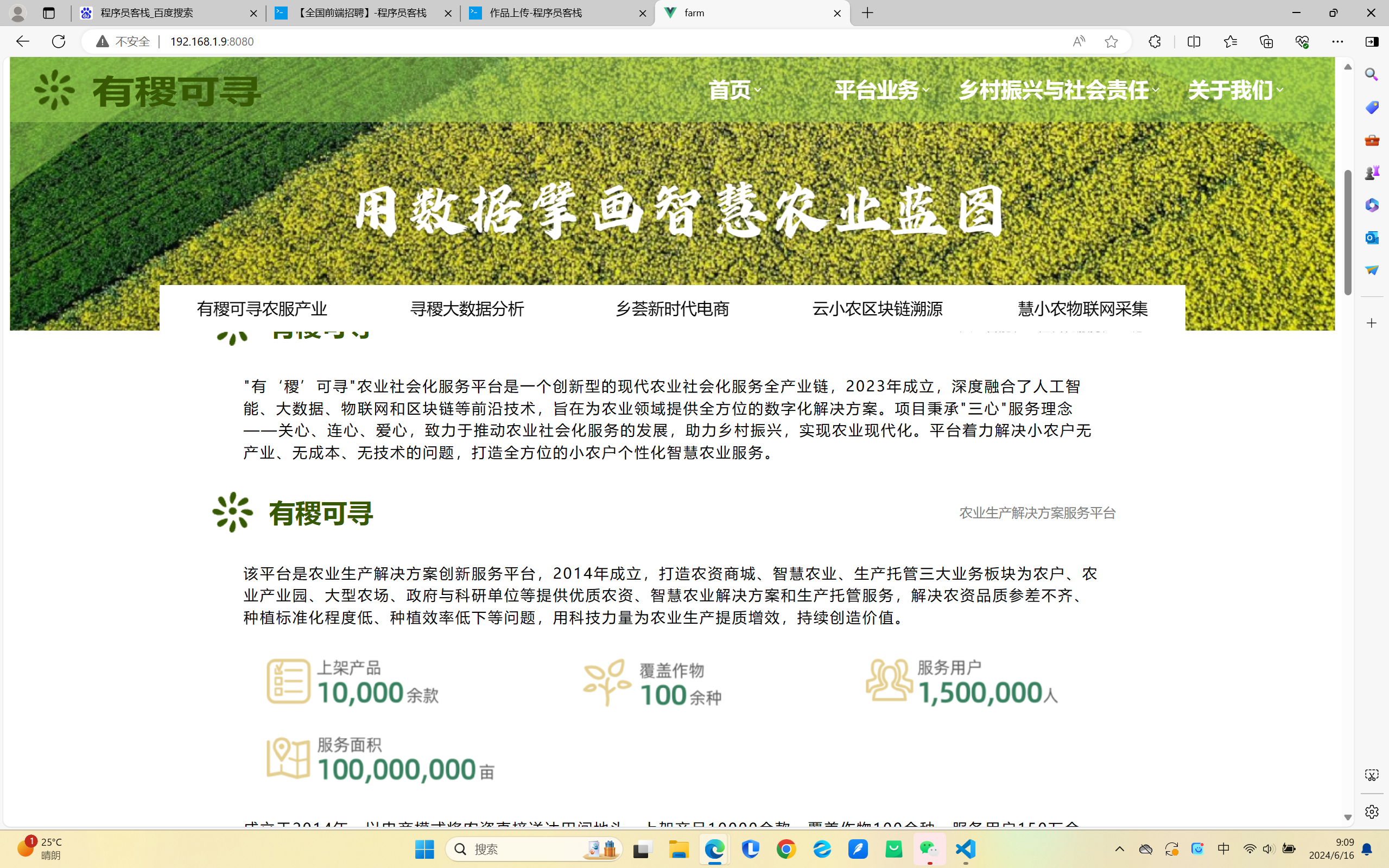This screenshot has width=1389, height=868.
Task: Expand the 乡村振兴与社会责任 dropdown
Action: (x=1059, y=90)
